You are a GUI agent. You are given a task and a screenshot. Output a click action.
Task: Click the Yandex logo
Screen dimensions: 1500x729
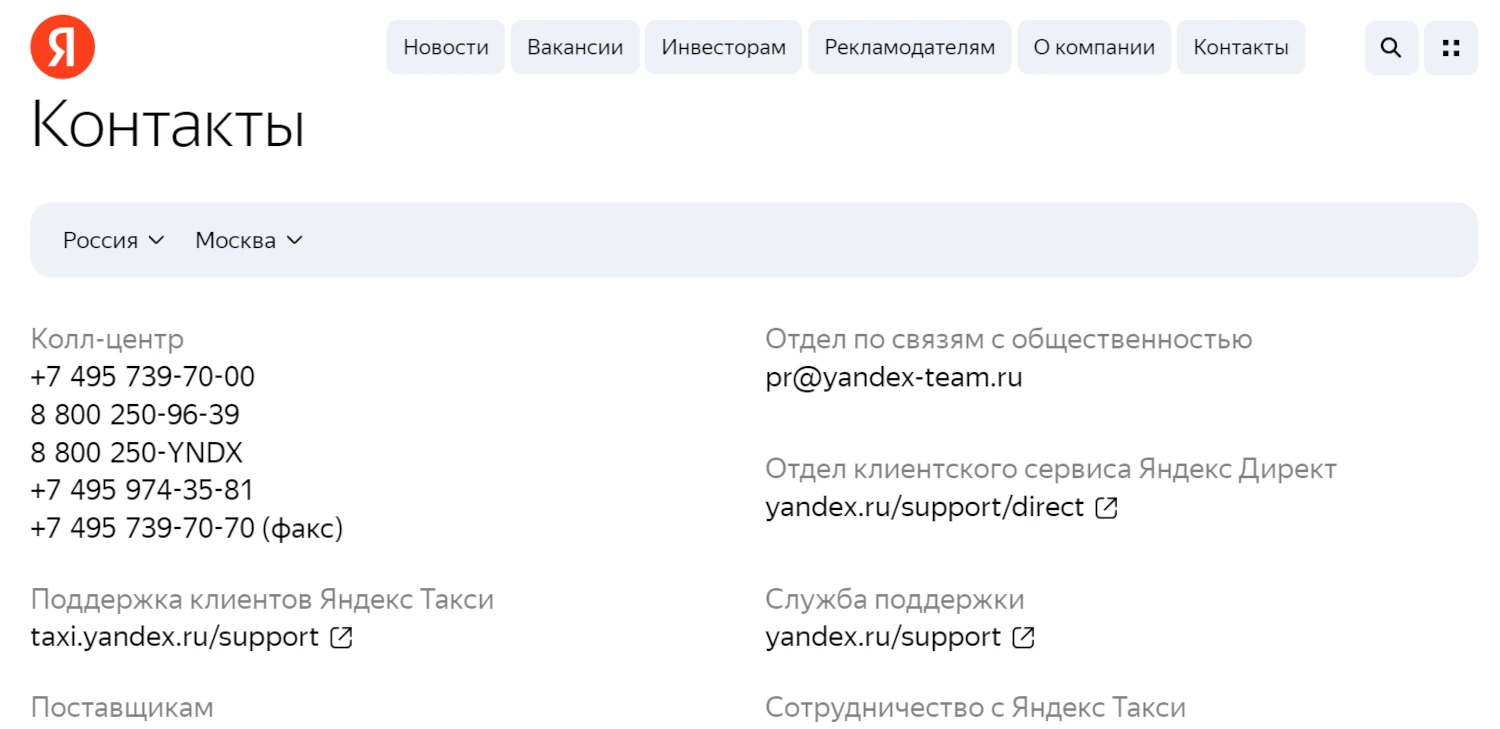pos(63,47)
